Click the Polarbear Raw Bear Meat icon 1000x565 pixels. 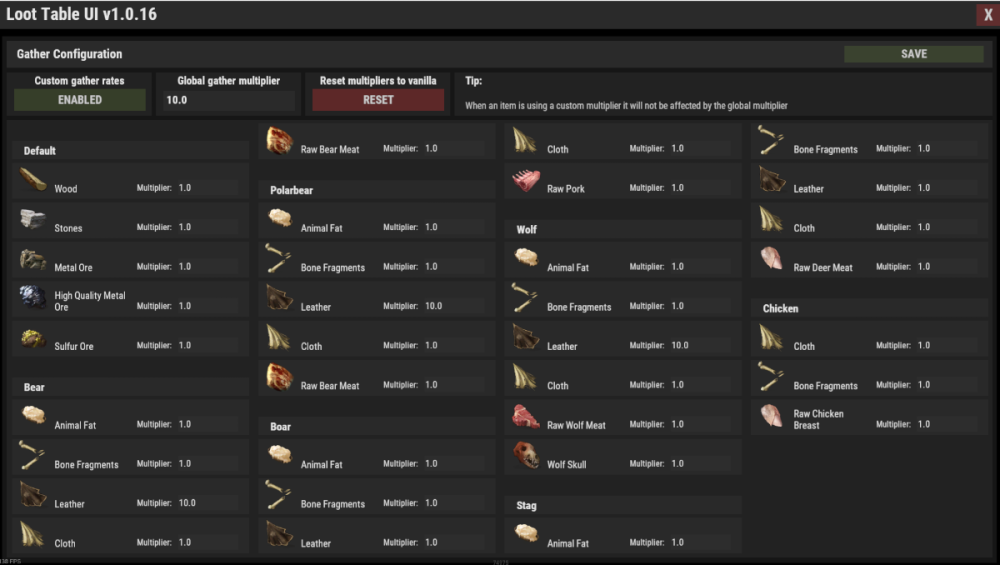pos(279,378)
